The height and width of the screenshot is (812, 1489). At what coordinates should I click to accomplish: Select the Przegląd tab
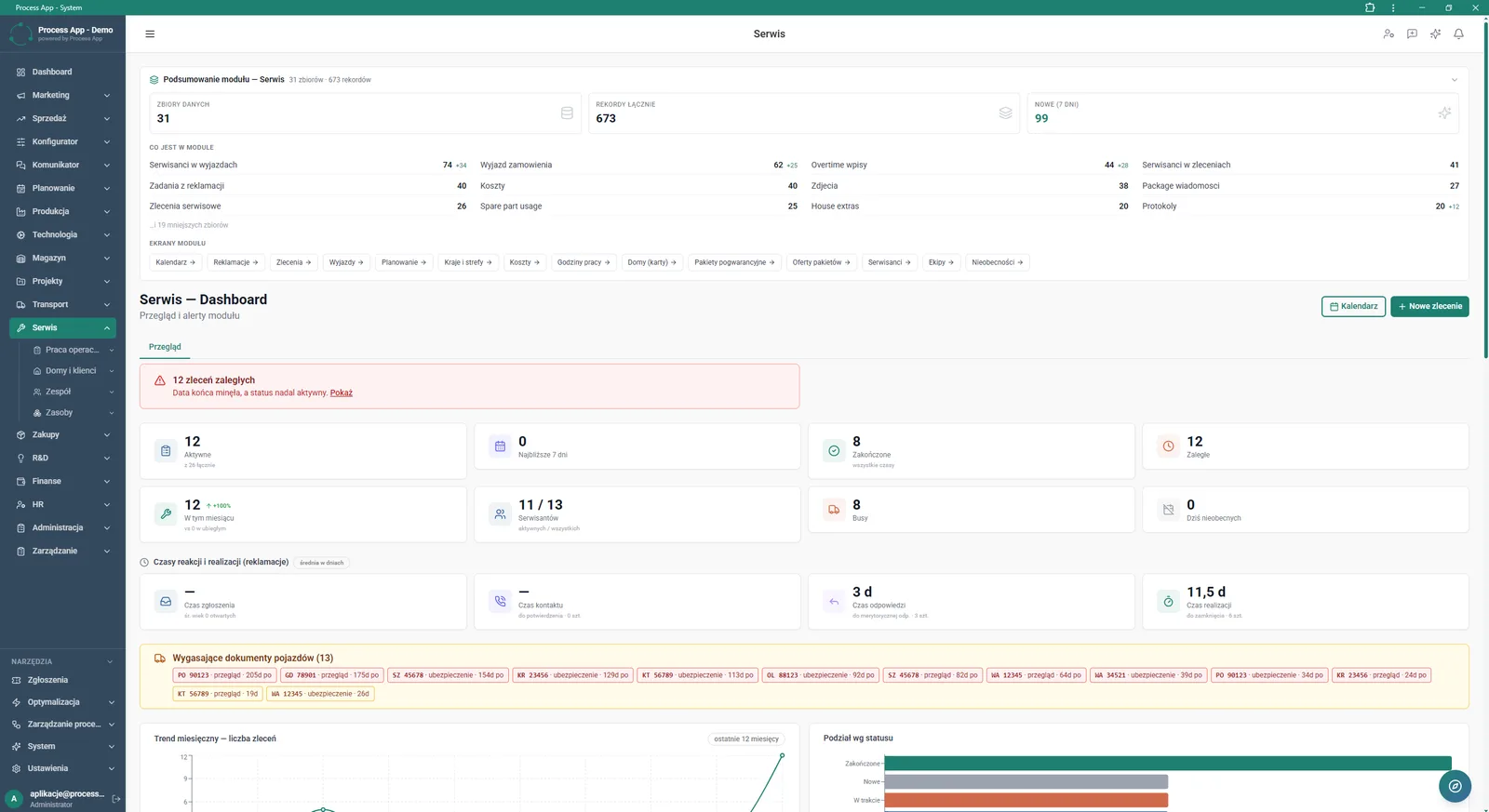click(x=165, y=347)
